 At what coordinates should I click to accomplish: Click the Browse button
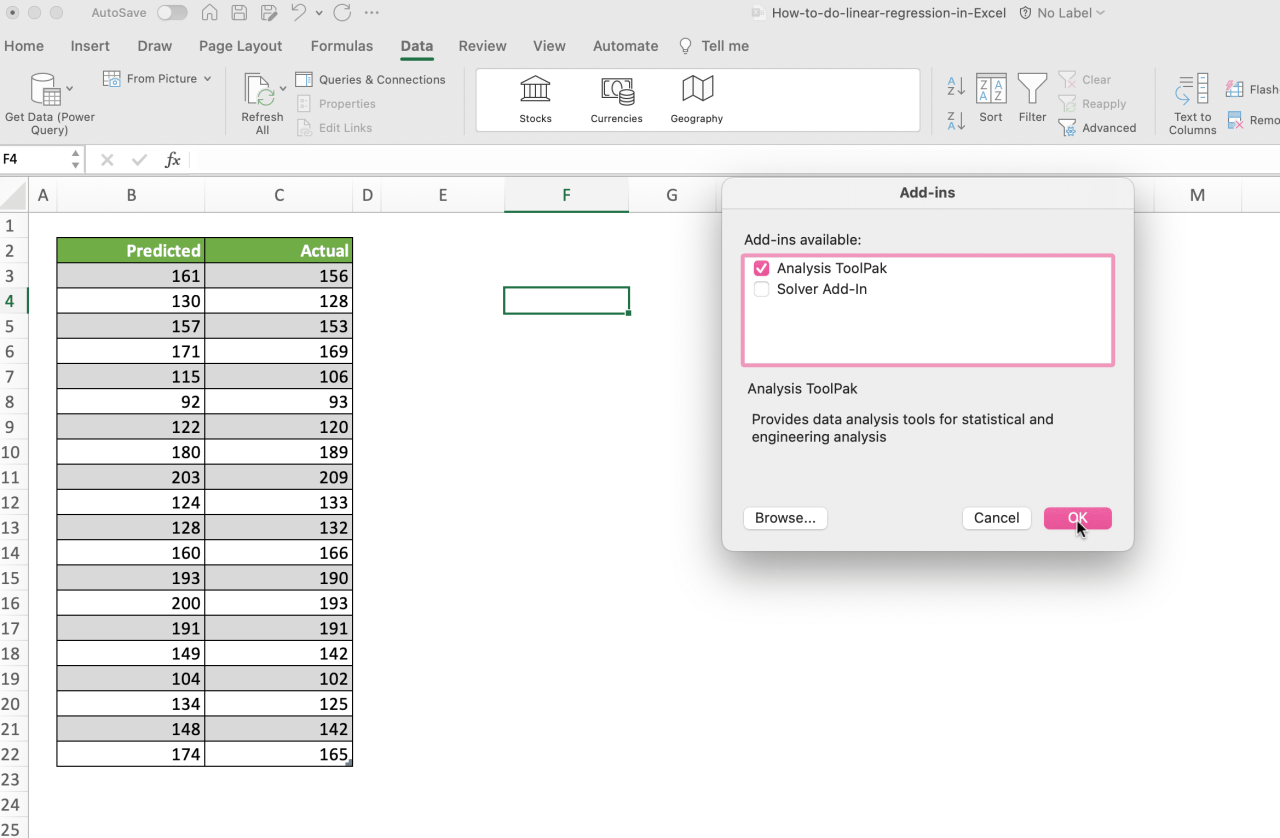(x=785, y=518)
